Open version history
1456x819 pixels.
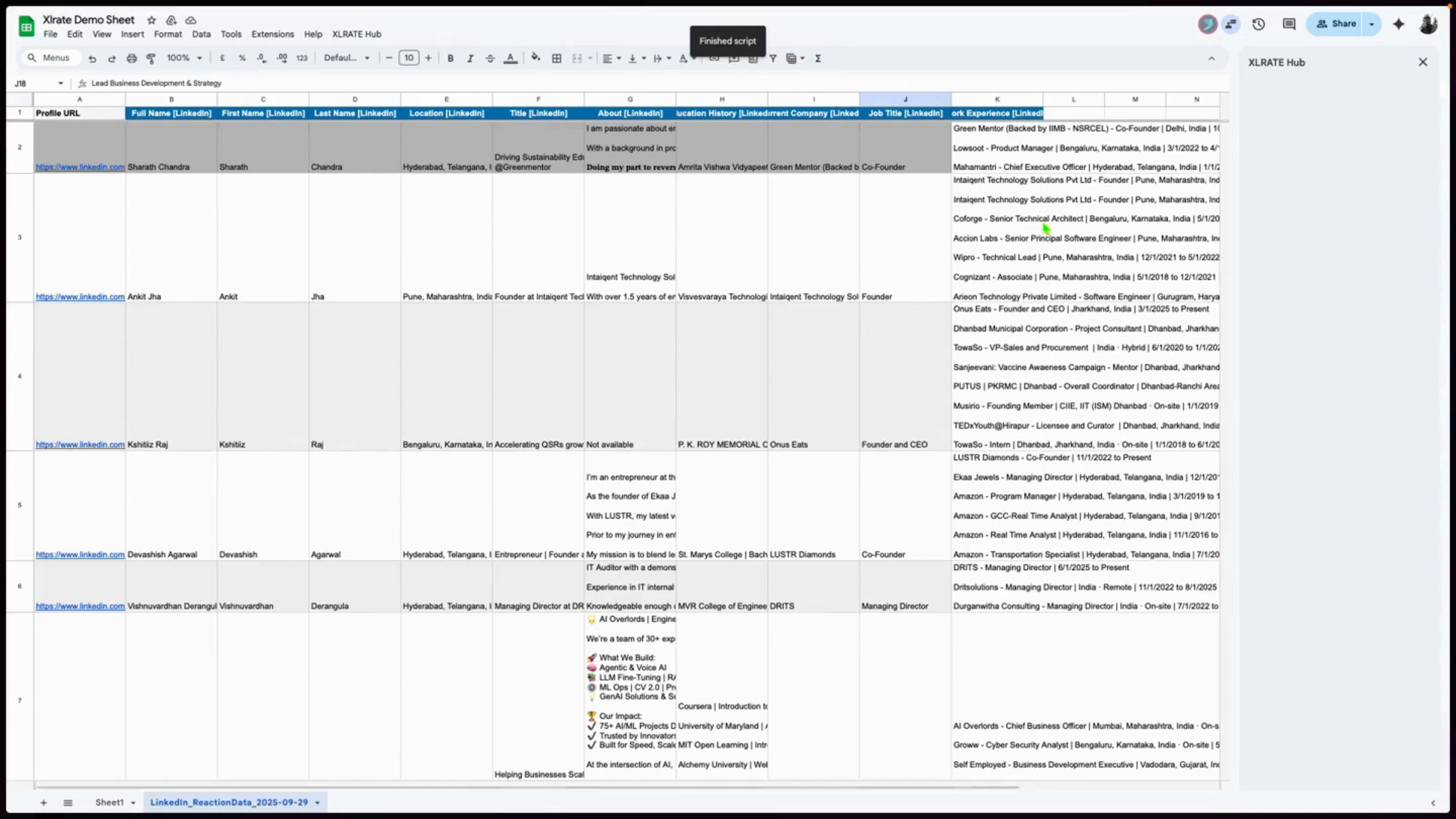pyautogui.click(x=1259, y=24)
